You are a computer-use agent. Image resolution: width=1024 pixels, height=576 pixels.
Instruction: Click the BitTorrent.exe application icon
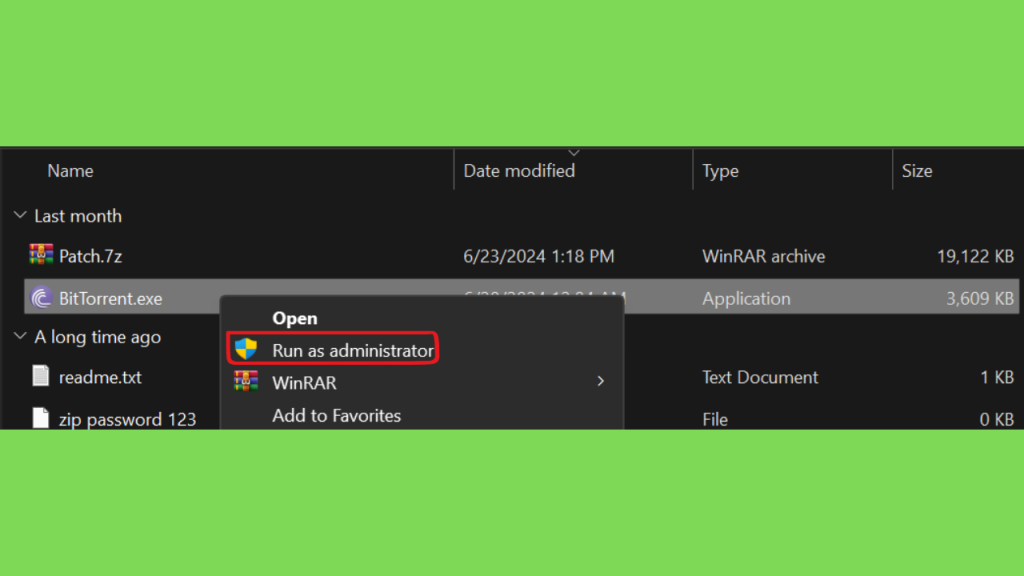coord(41,298)
